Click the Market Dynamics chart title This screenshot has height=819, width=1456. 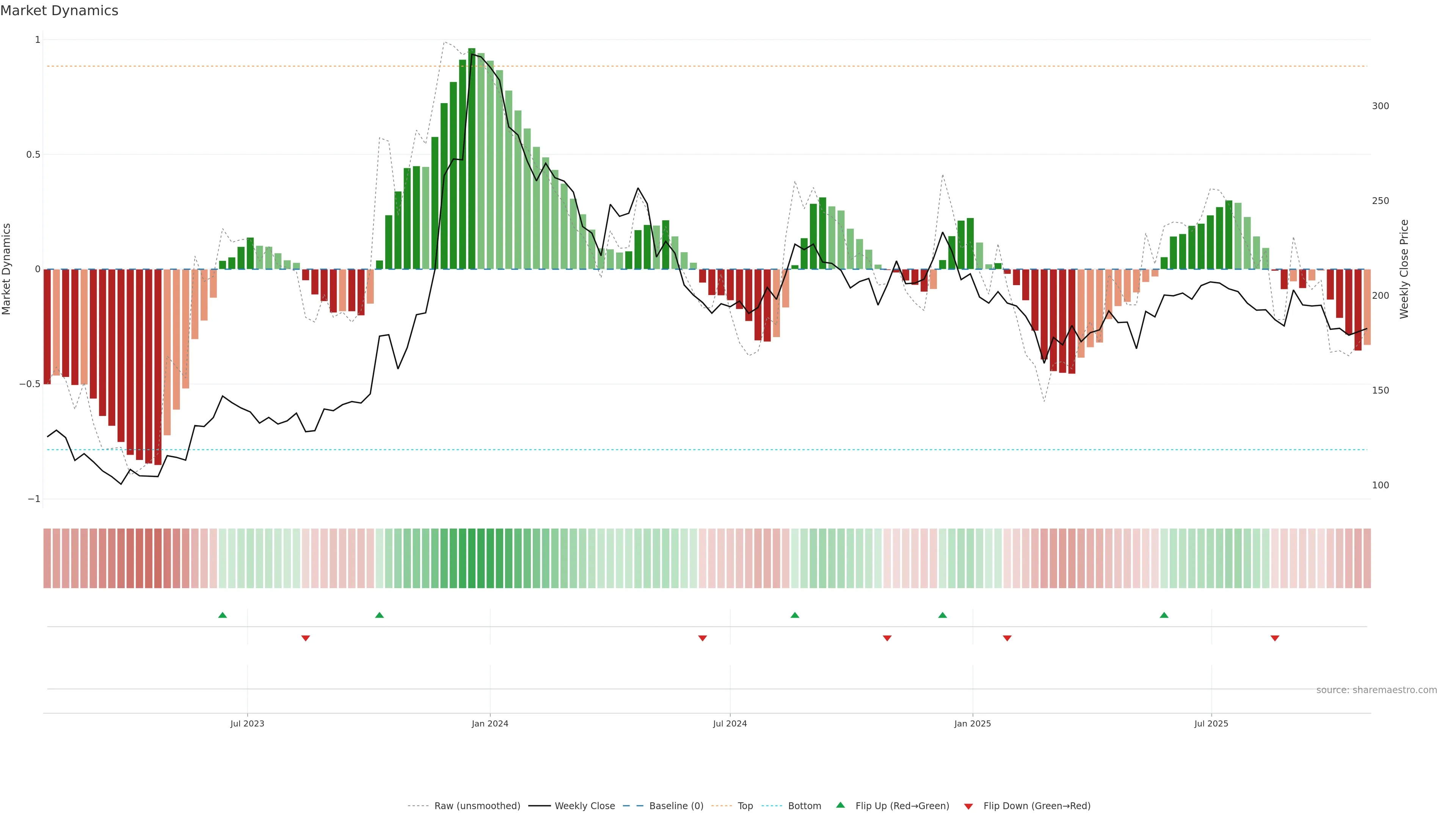[x=60, y=11]
